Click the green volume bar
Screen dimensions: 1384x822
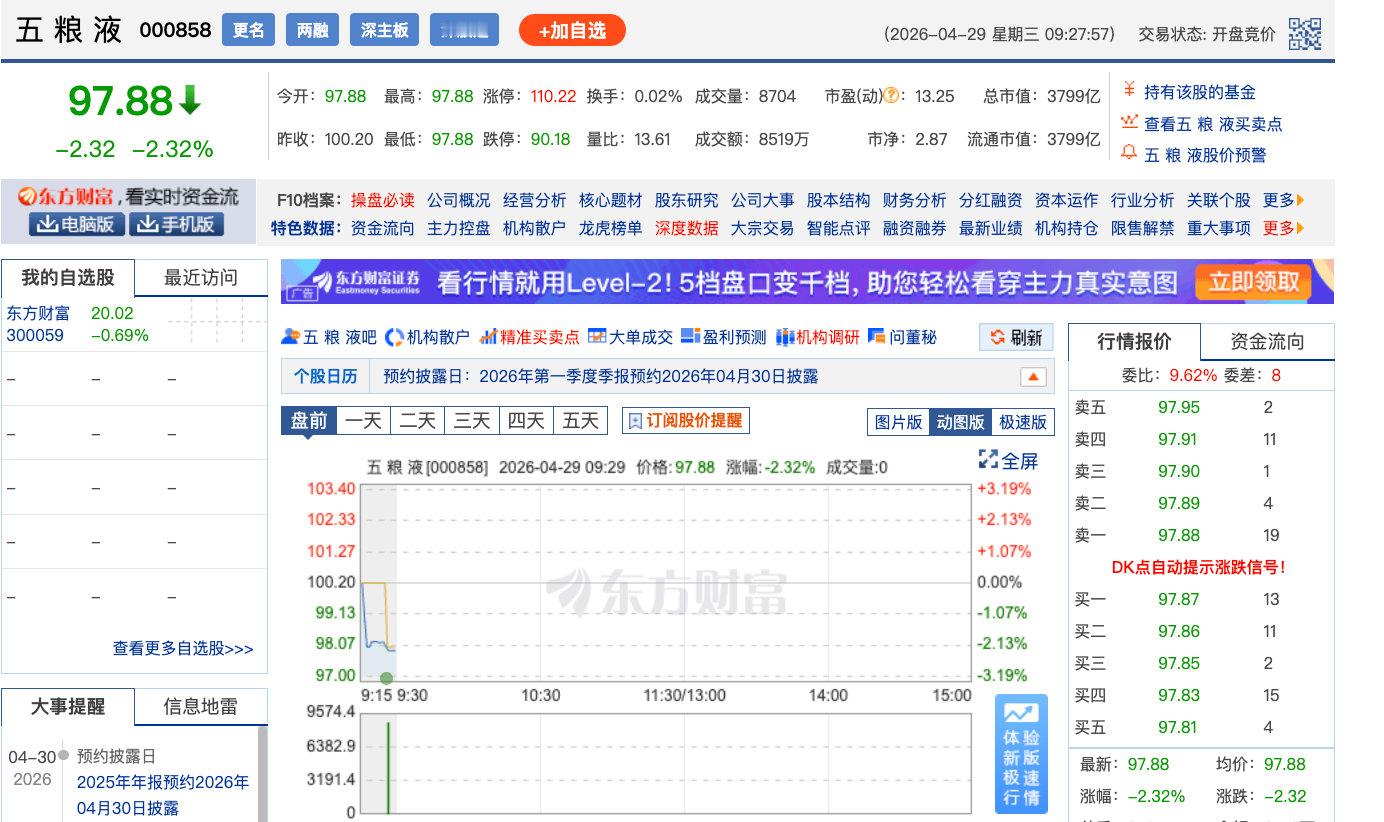[x=387, y=767]
